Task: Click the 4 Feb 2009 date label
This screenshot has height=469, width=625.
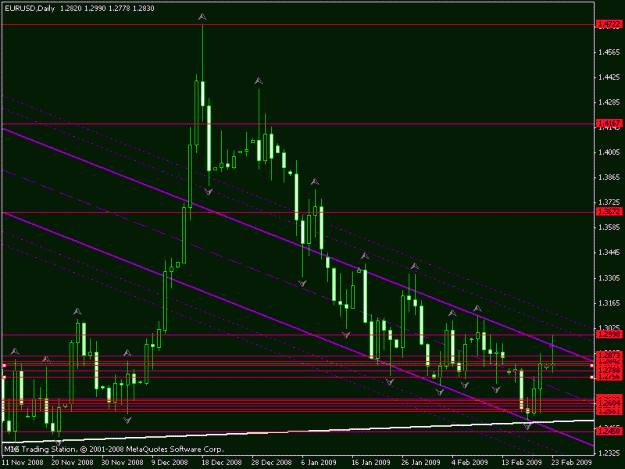Action: pos(470,462)
